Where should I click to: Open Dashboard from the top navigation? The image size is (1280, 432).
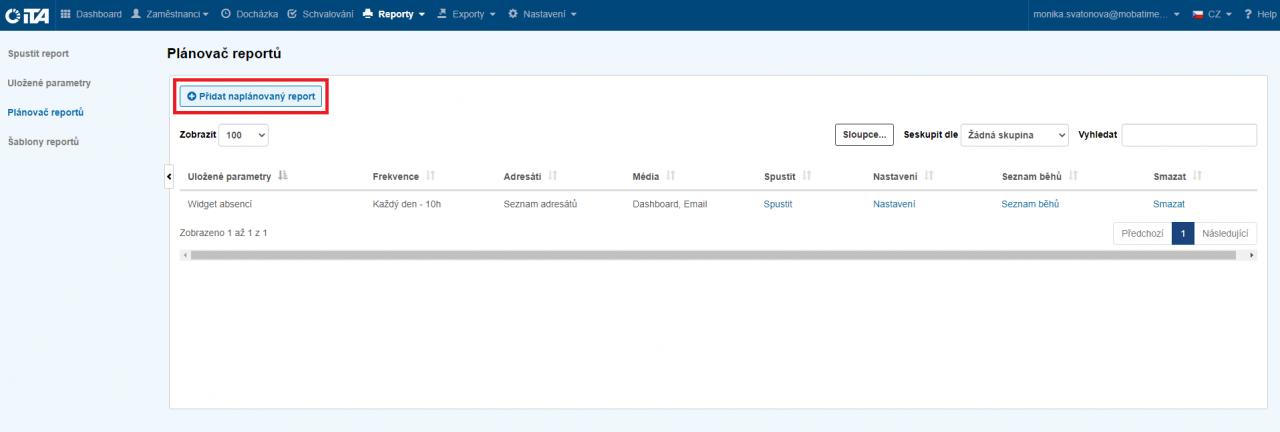tap(91, 14)
